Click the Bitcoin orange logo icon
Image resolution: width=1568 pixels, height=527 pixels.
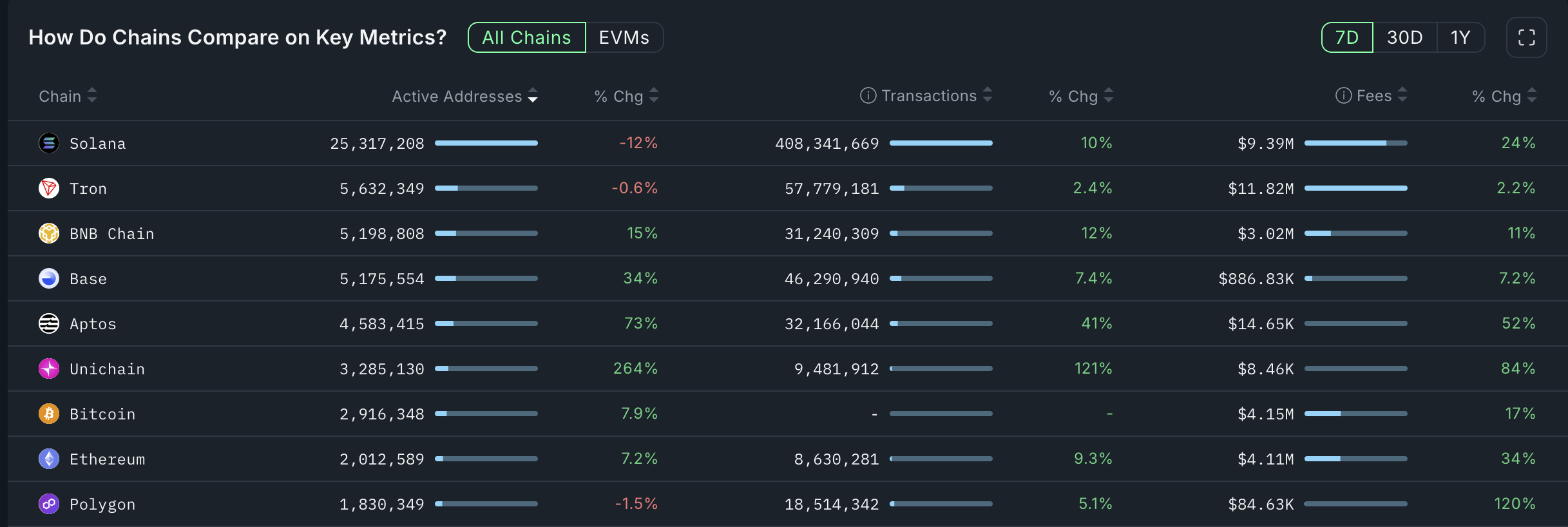pyautogui.click(x=49, y=414)
